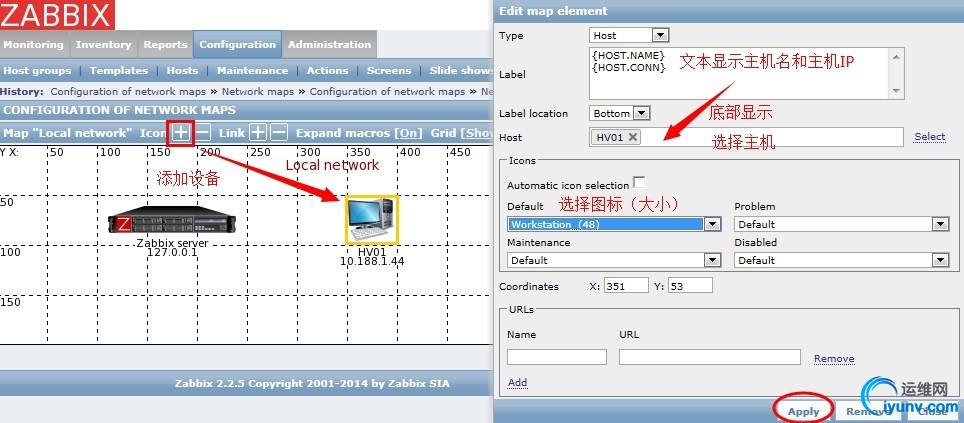The image size is (964, 423).
Task: Go to Maintenance submenu
Action: 252,70
